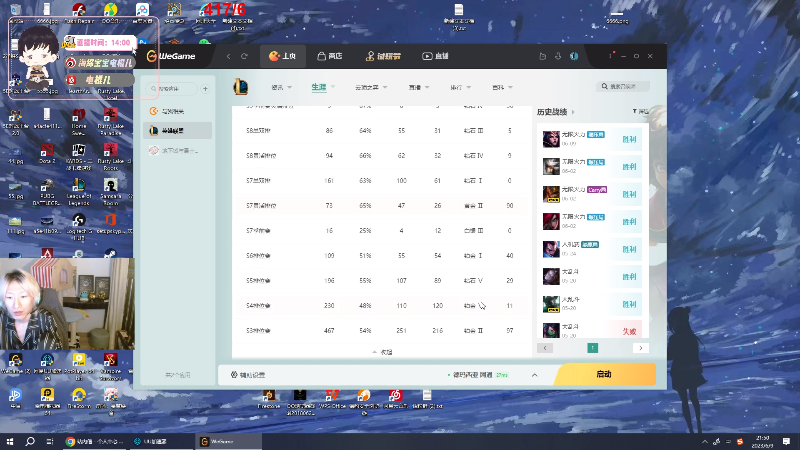Open the filter control in match history header
This screenshot has width=800, height=450.
pos(640,111)
